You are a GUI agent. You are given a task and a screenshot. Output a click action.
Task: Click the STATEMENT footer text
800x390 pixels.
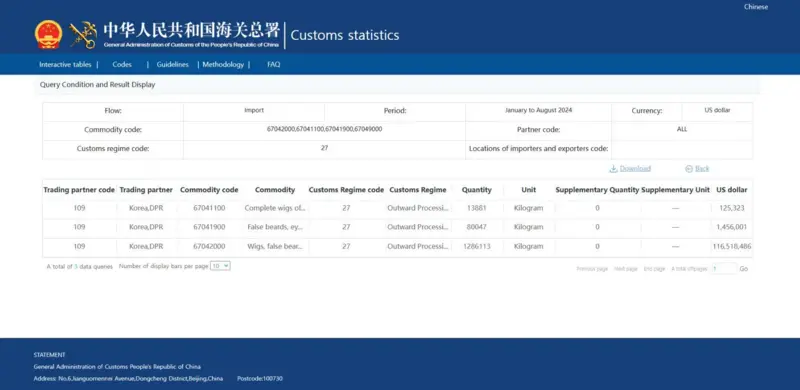click(49, 355)
